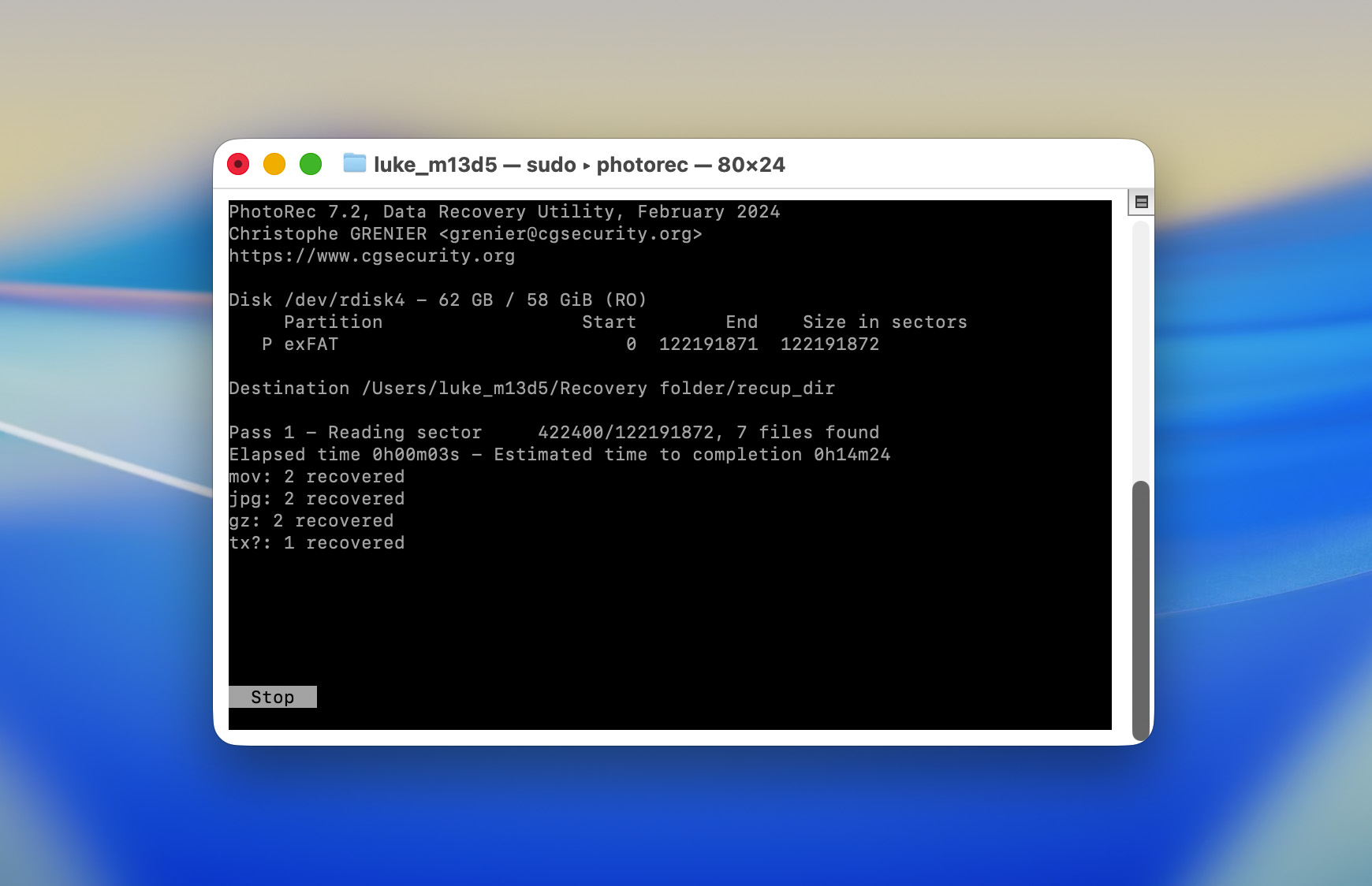Click the https://www.cgsecurity.org URL text
Viewport: 1372px width, 886px height.
tap(372, 255)
